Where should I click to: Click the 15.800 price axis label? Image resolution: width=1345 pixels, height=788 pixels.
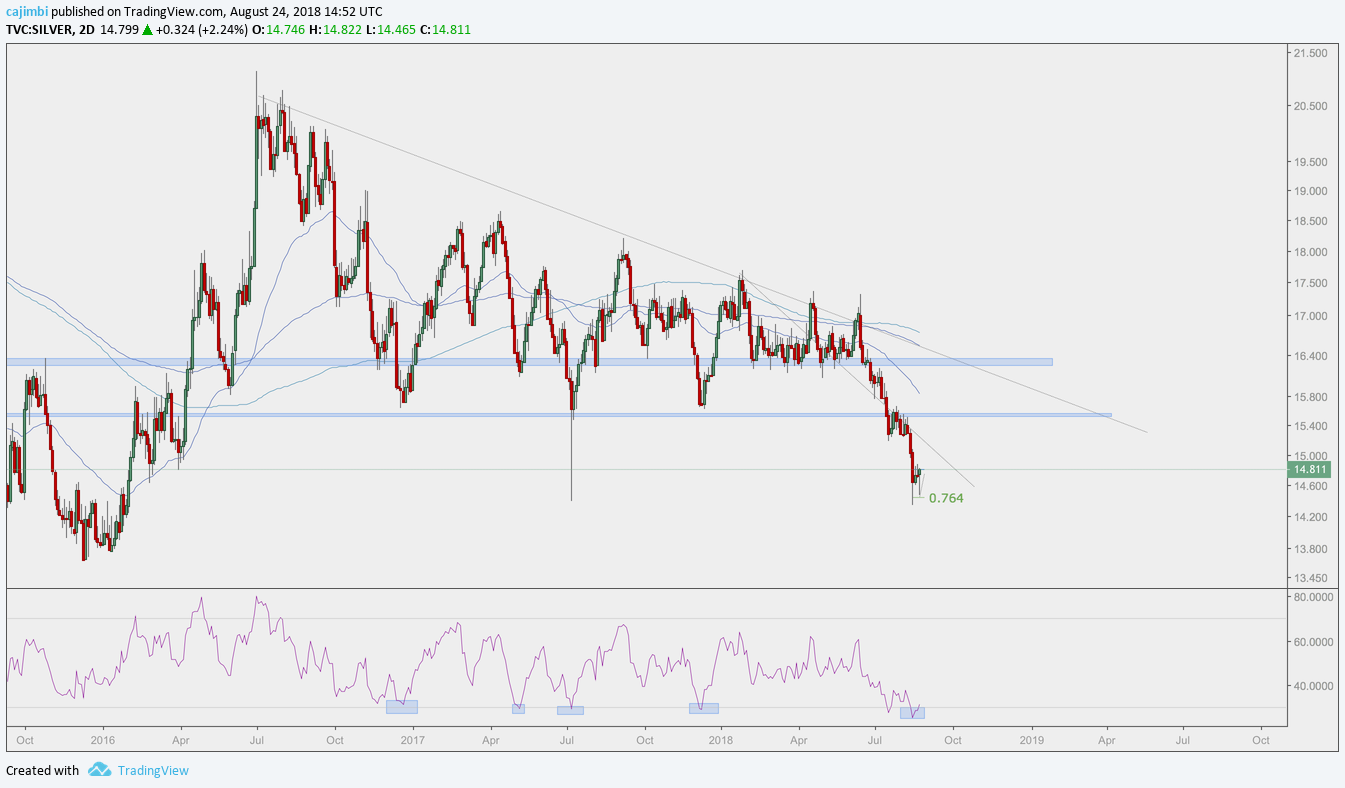pyautogui.click(x=1310, y=397)
